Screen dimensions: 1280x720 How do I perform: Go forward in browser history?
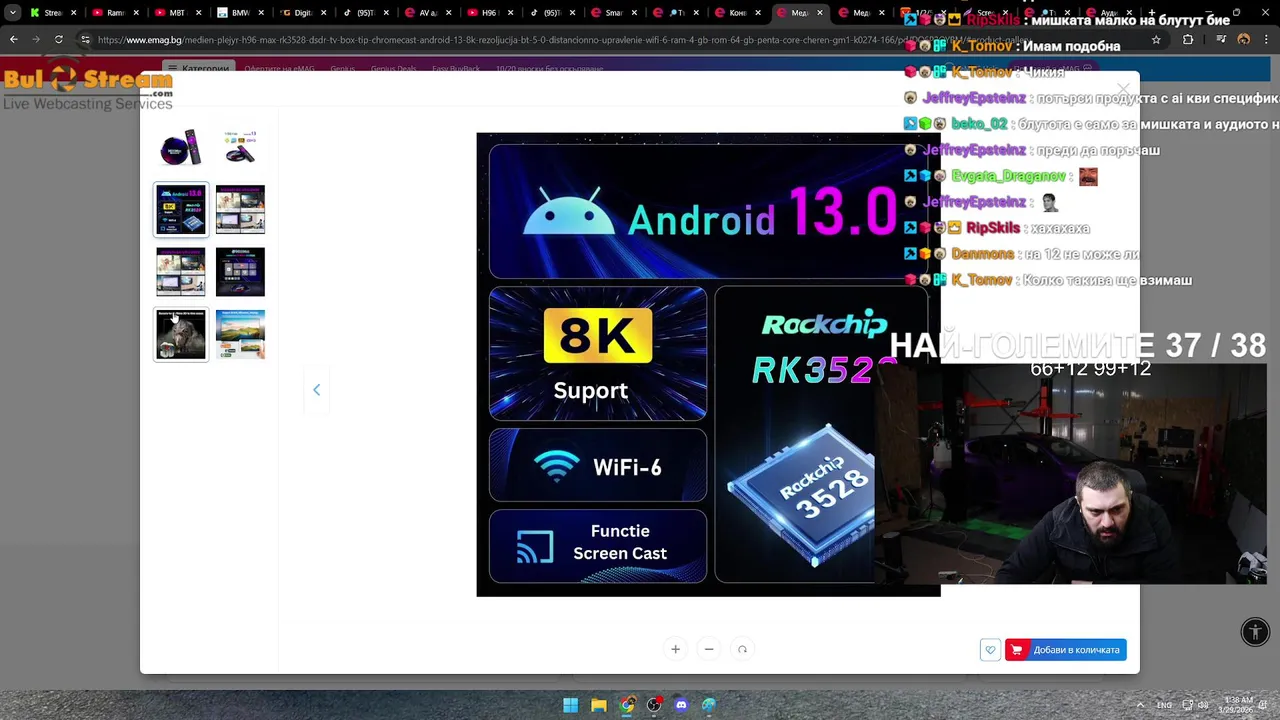click(36, 40)
